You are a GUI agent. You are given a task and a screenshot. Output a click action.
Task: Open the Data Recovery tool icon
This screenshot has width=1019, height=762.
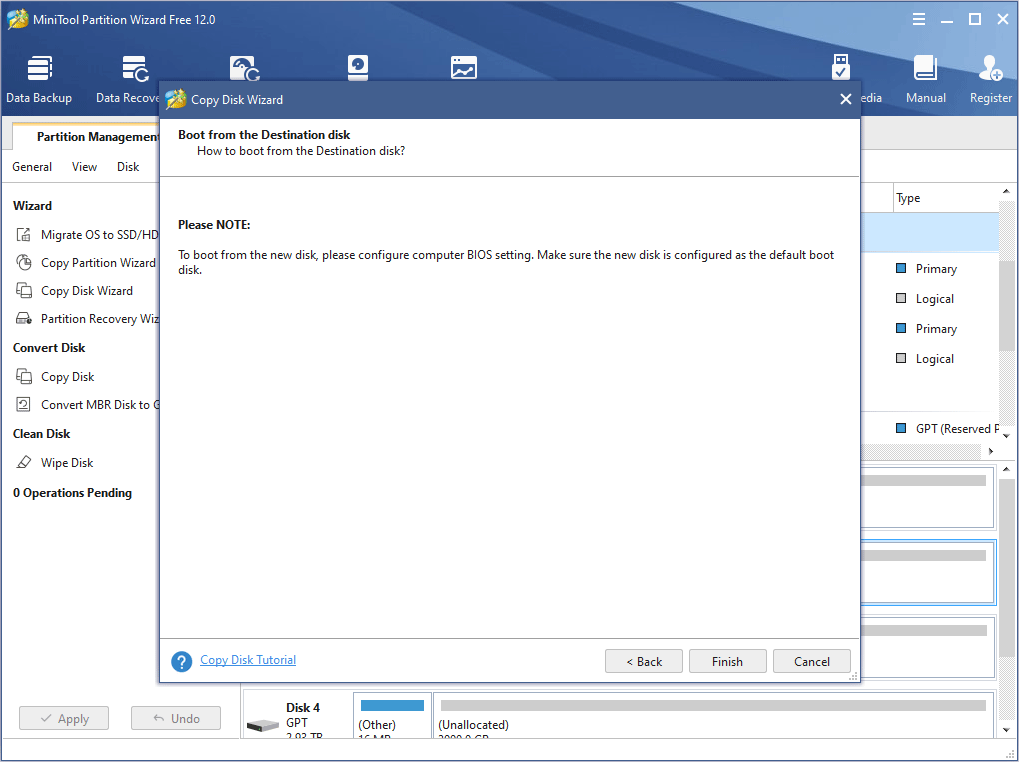tap(135, 68)
